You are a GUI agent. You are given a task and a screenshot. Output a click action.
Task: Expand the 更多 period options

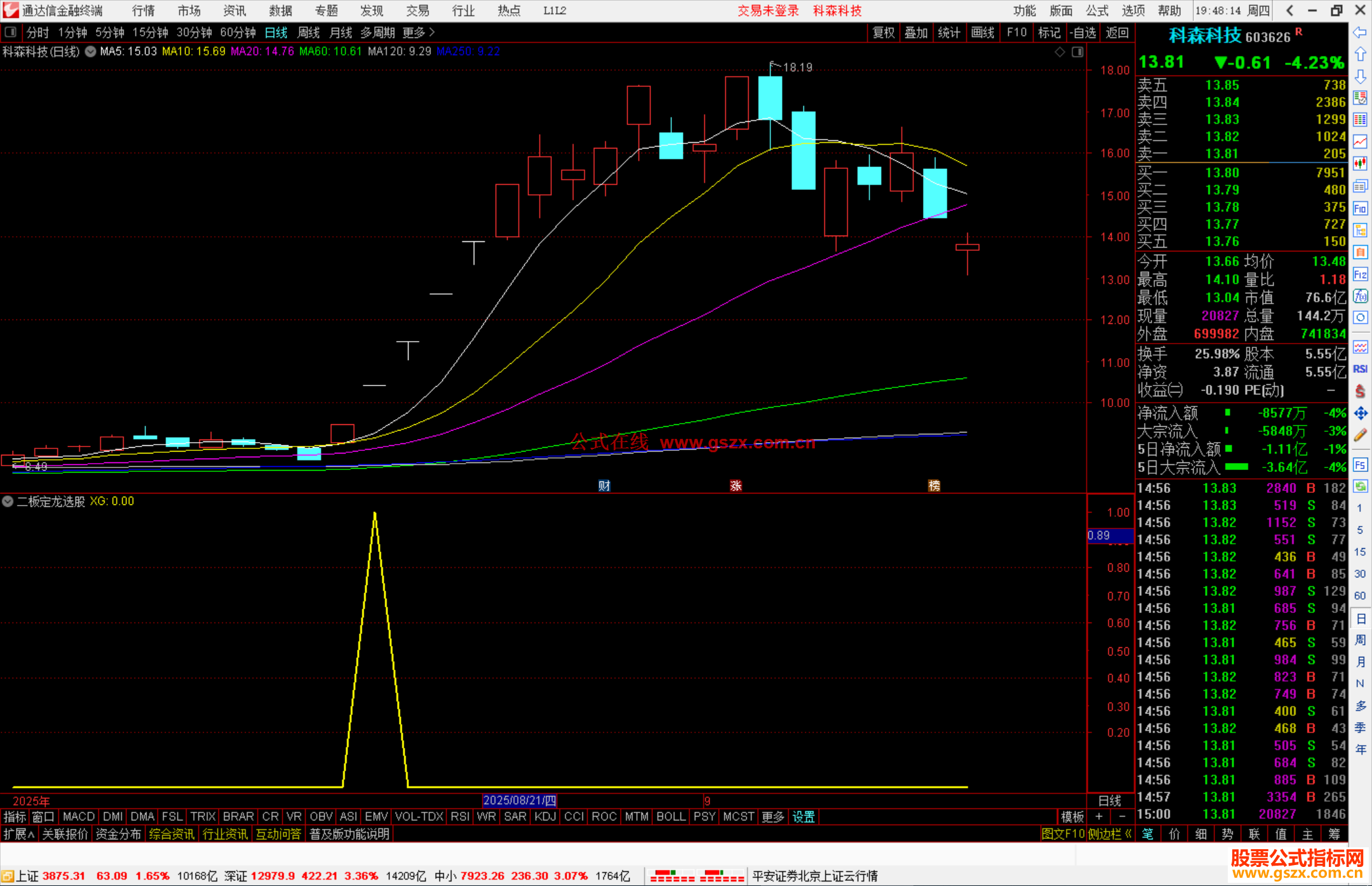[x=419, y=32]
